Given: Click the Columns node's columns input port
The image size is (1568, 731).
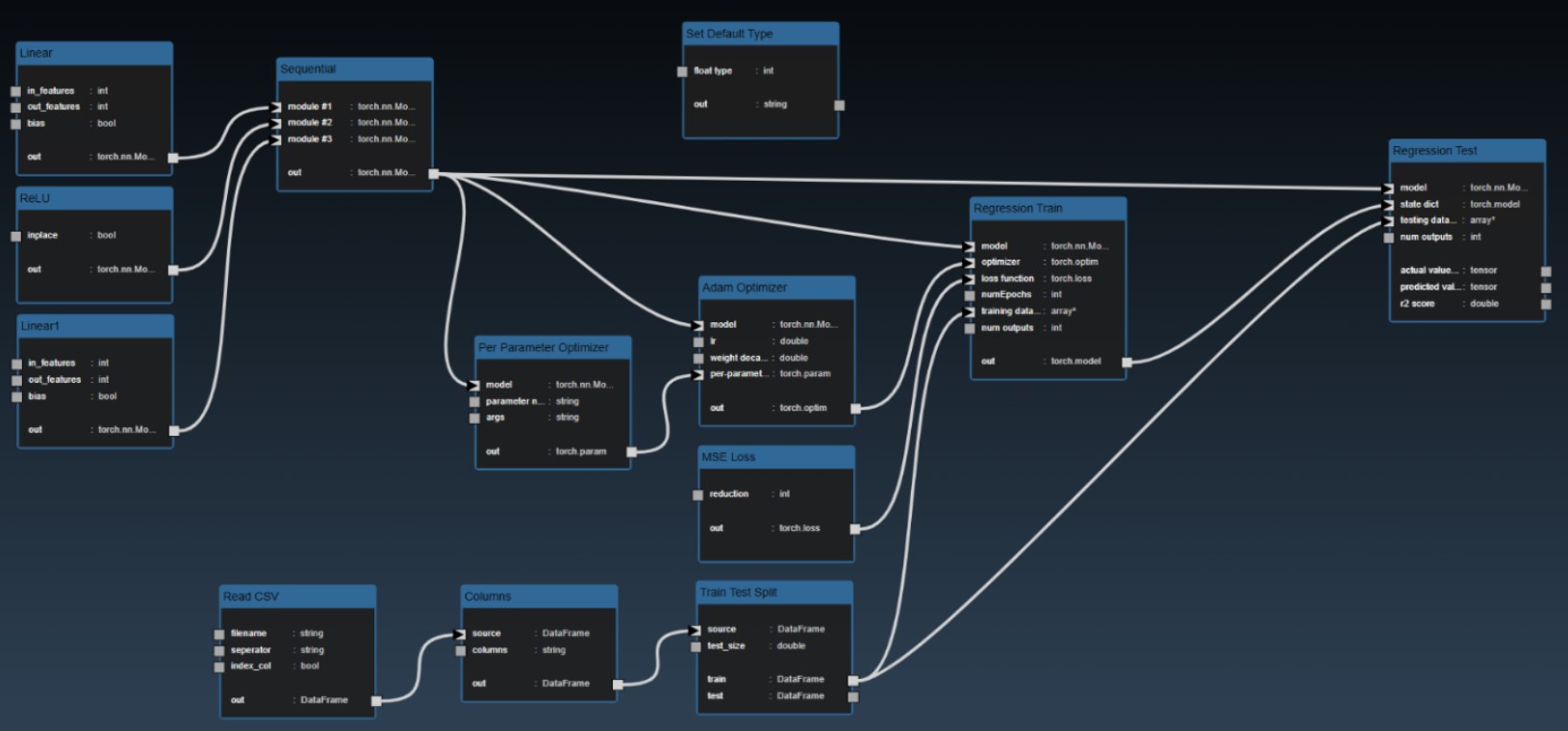Looking at the screenshot, I should (461, 651).
